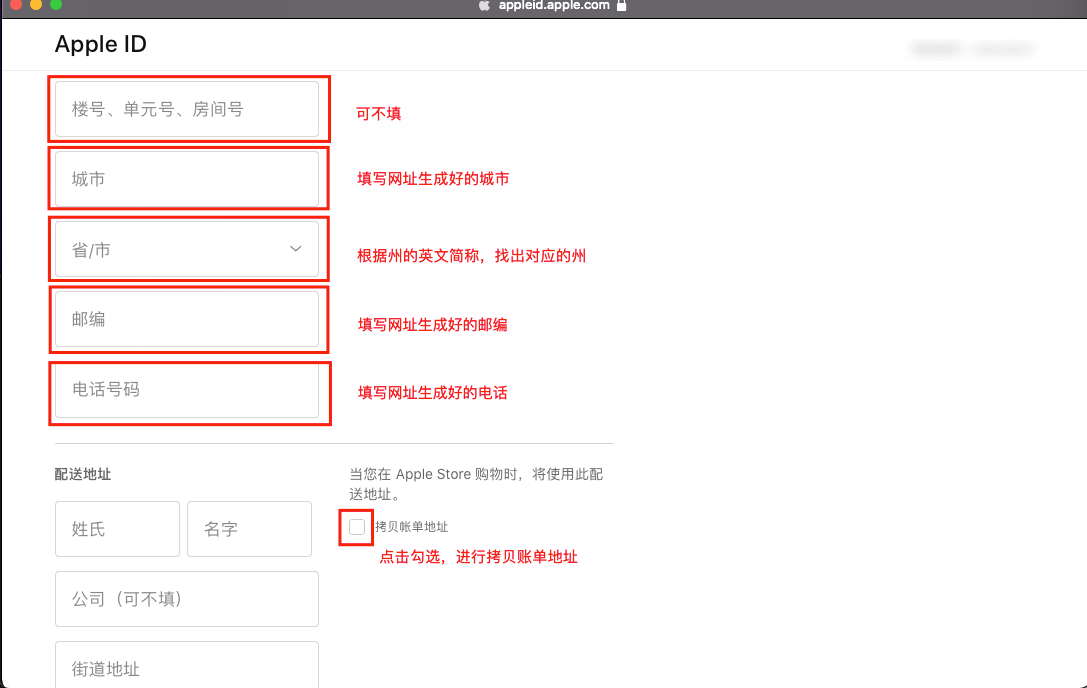The image size is (1087, 688).
Task: Select the 电话号码 input field
Action: 188,392
